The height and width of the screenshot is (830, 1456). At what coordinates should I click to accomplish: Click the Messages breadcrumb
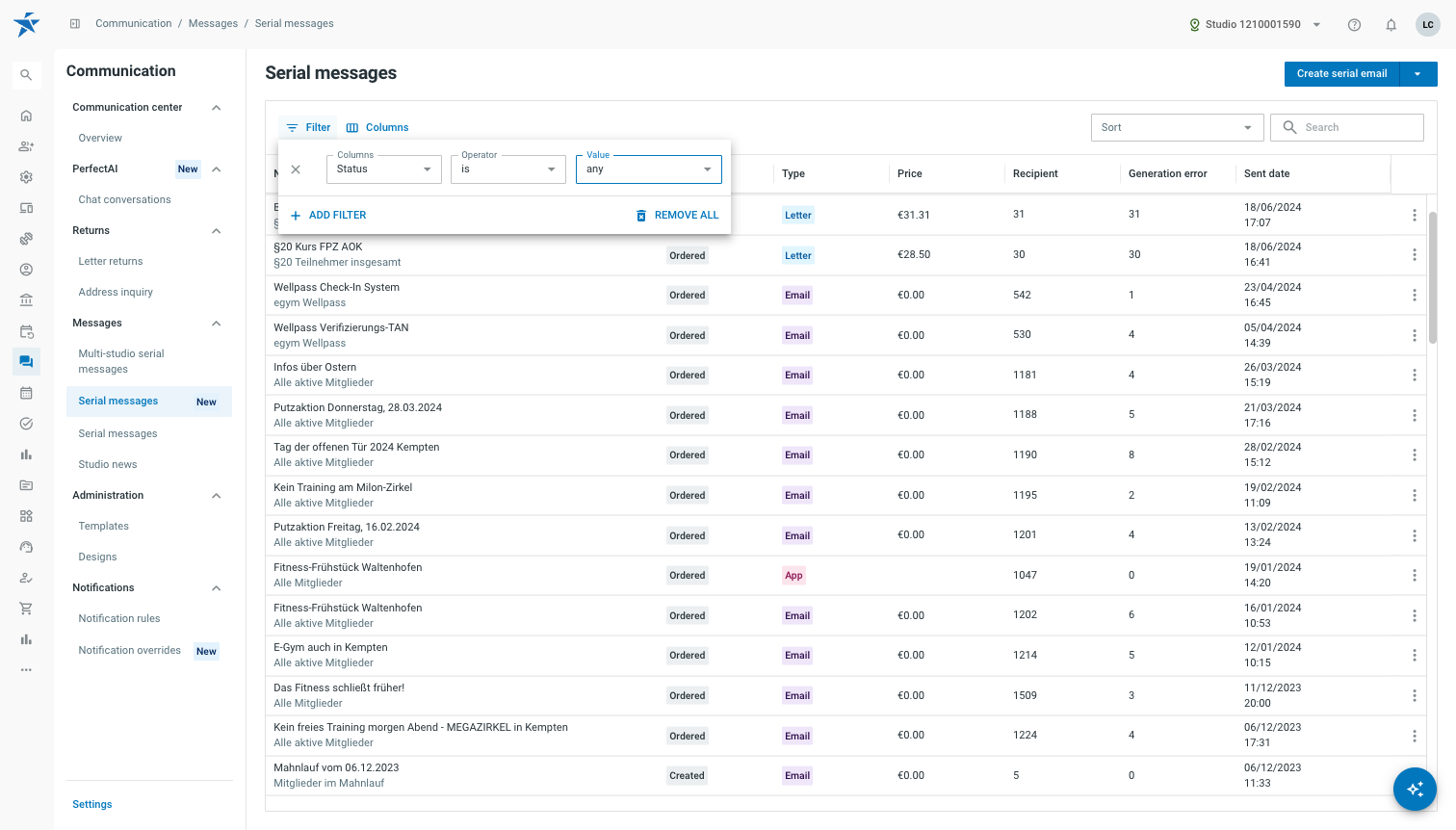click(x=213, y=24)
